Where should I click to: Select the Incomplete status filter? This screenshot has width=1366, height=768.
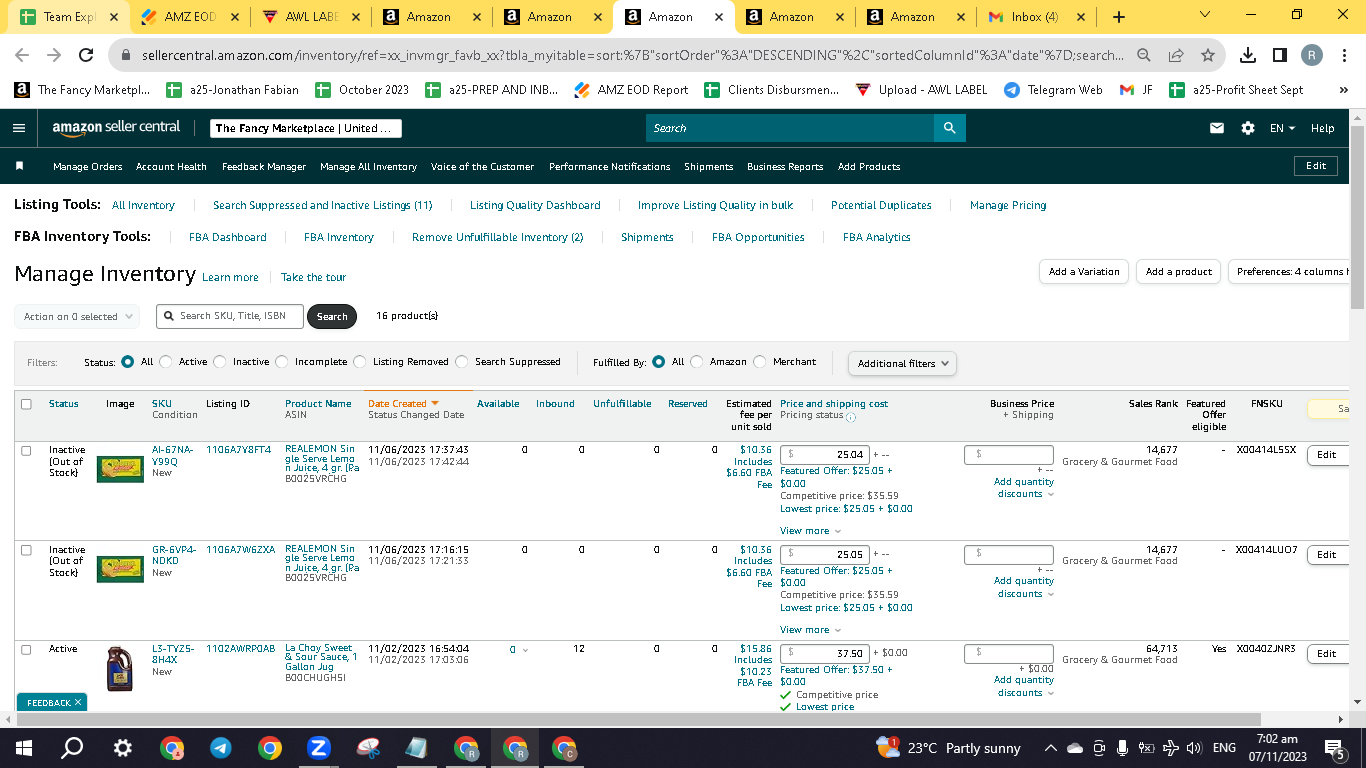tap(282, 362)
